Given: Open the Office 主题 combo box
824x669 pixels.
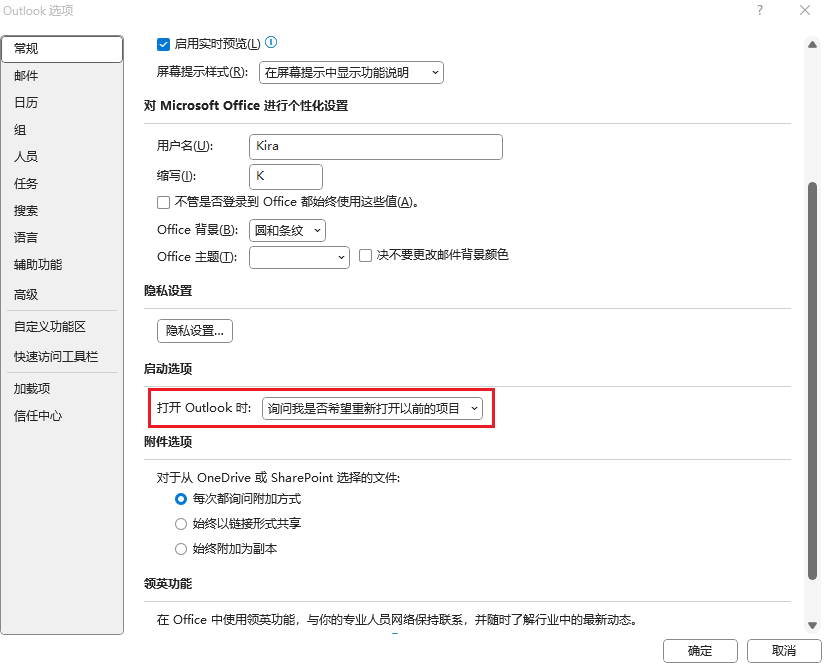Looking at the screenshot, I should coord(299,257).
